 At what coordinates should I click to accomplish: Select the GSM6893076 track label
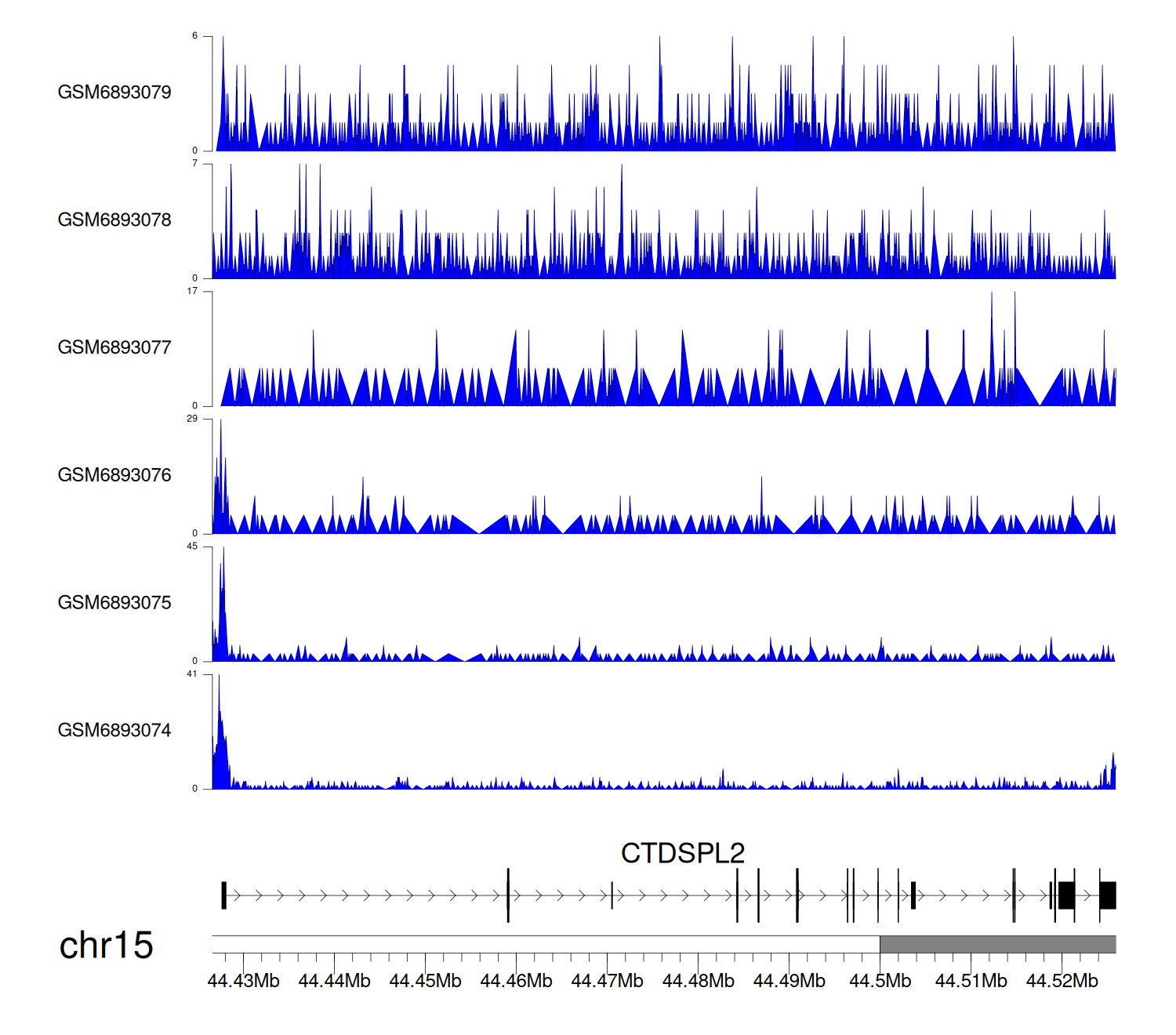point(114,475)
